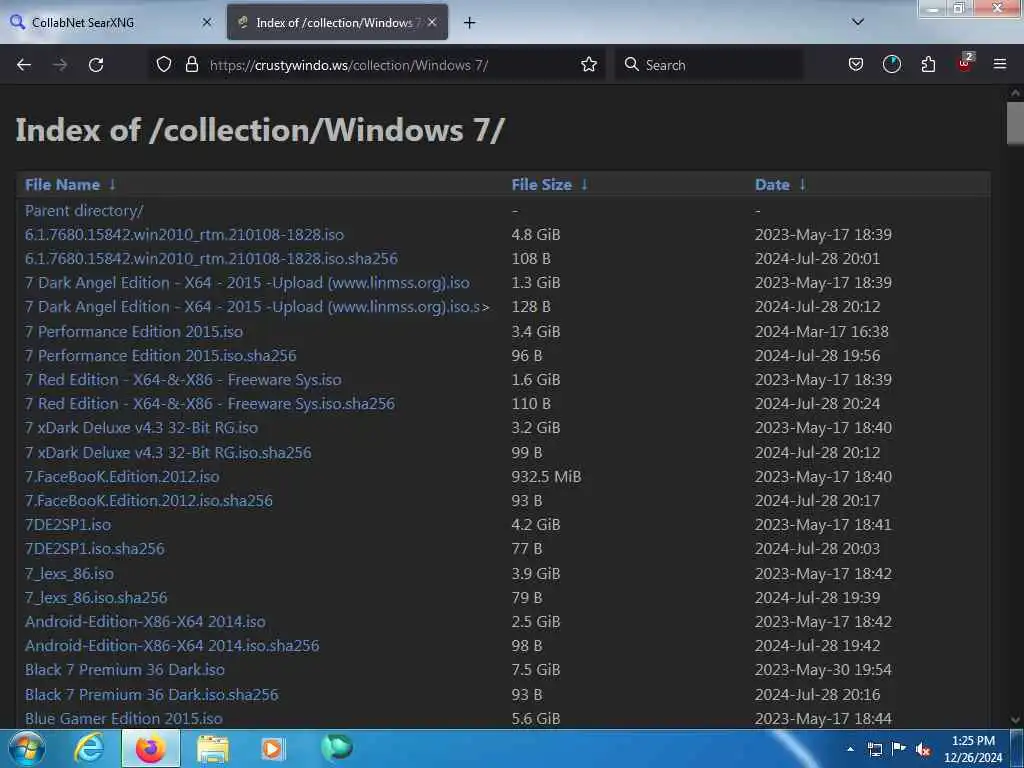Select the Index of /collection/Windows 7 tab
Image resolution: width=1024 pixels, height=768 pixels.
pos(337,22)
